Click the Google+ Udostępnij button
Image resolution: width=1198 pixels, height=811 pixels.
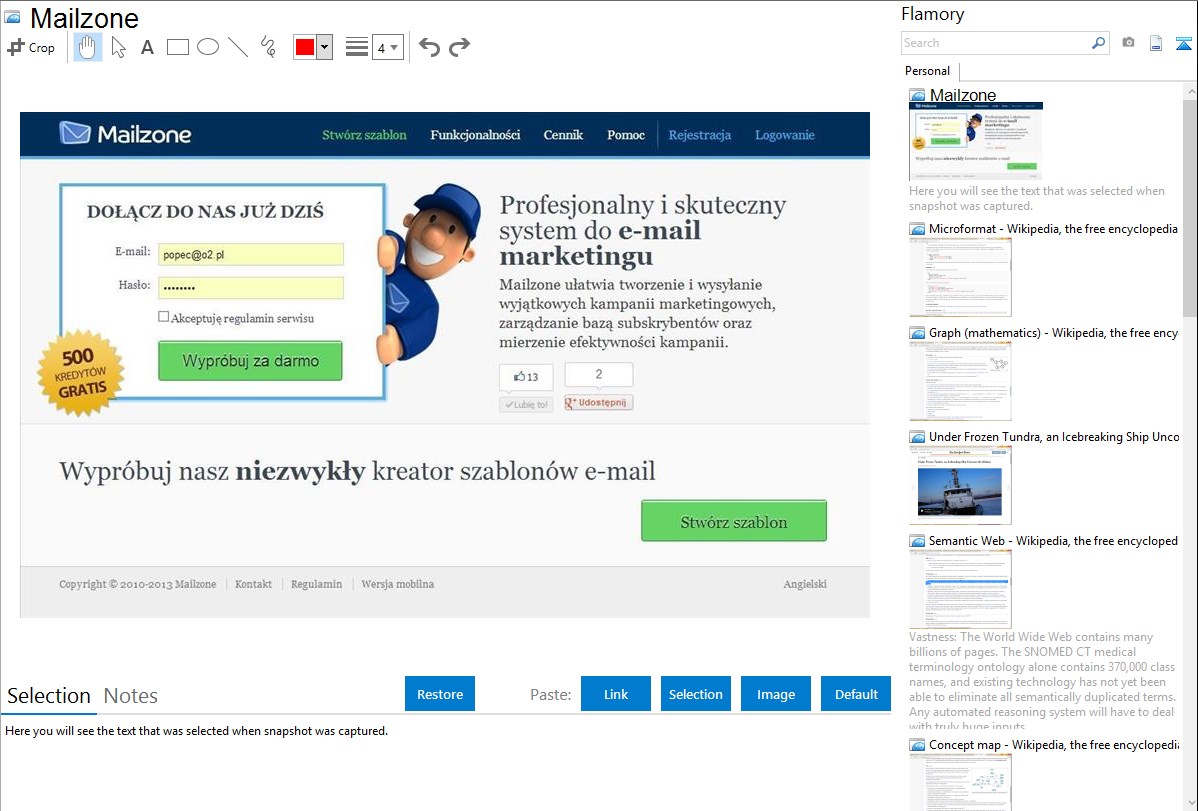[x=598, y=402]
